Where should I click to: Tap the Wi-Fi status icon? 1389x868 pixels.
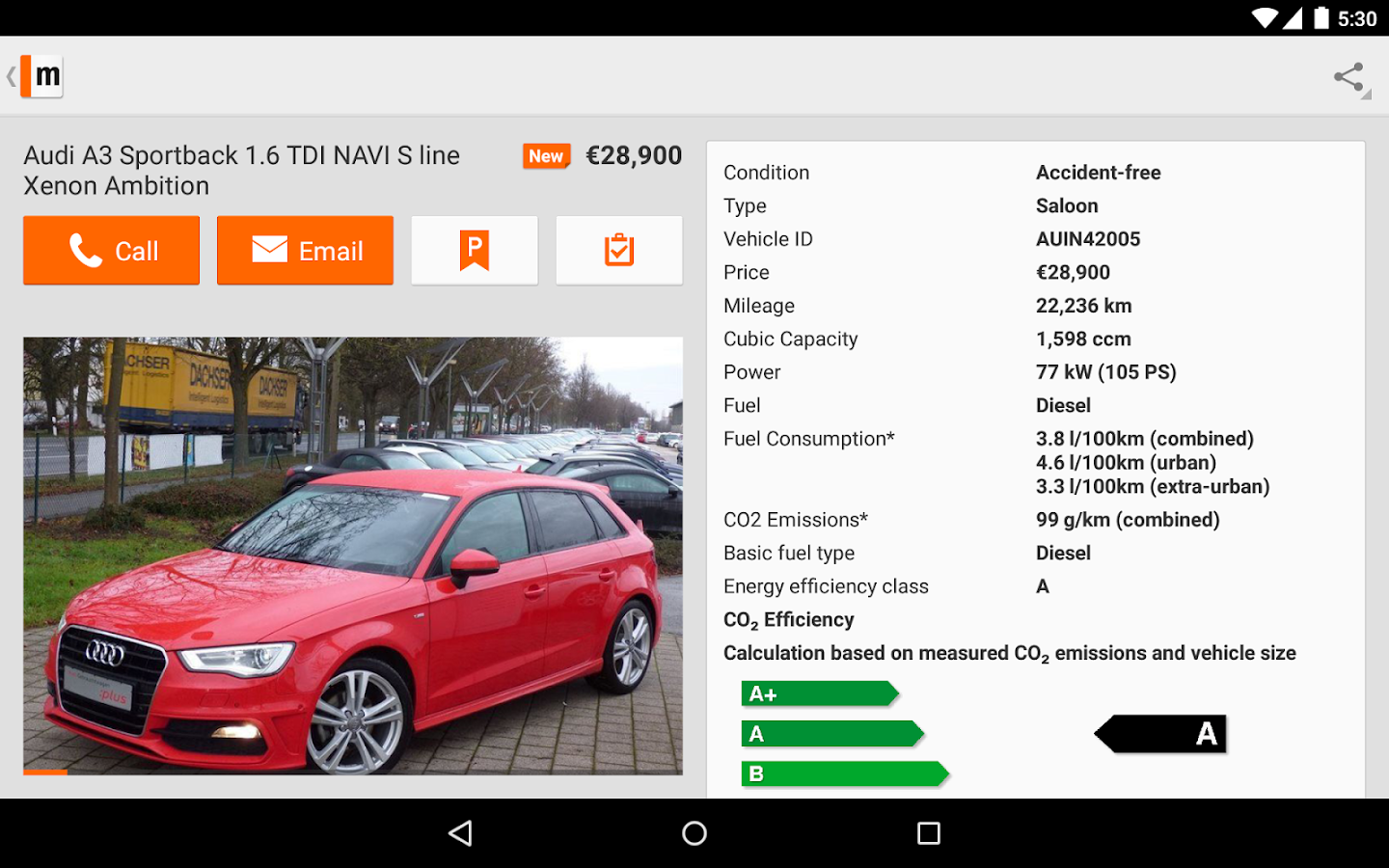coord(1265,18)
